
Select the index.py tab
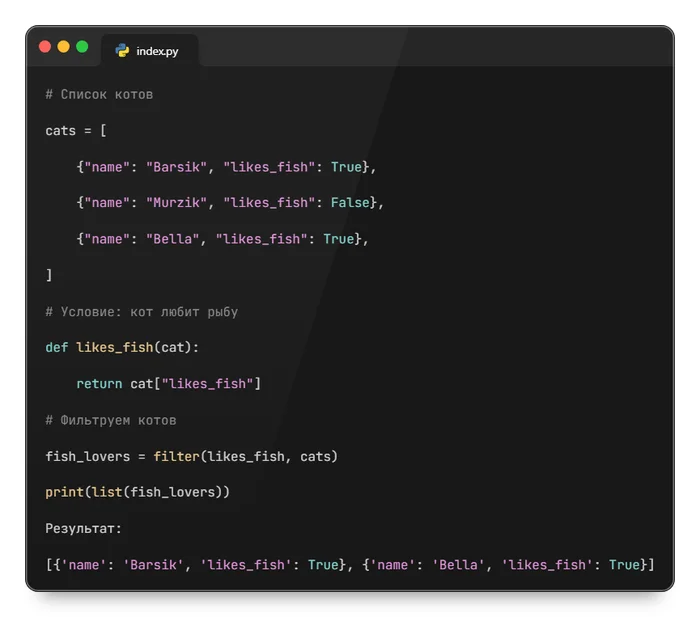pos(150,51)
